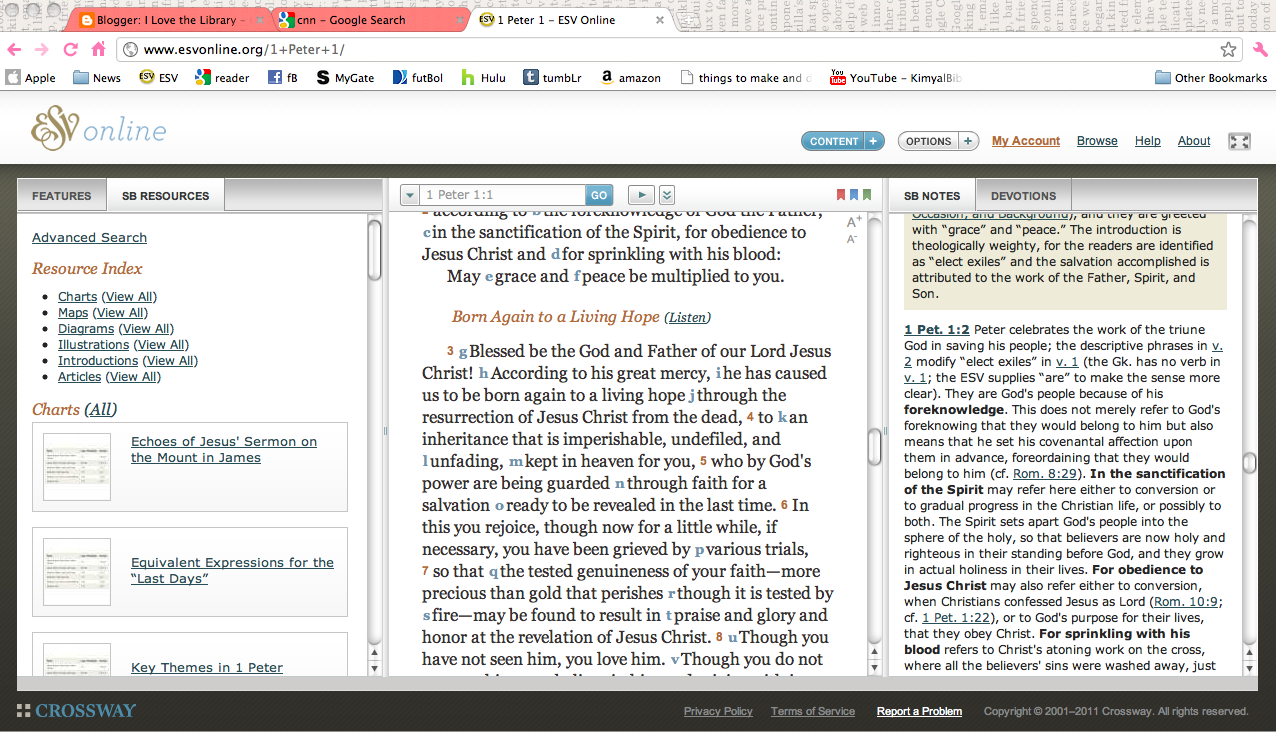This screenshot has height=732, width=1276.
Task: Expand the OPTIONS plus menu
Action: coord(968,141)
